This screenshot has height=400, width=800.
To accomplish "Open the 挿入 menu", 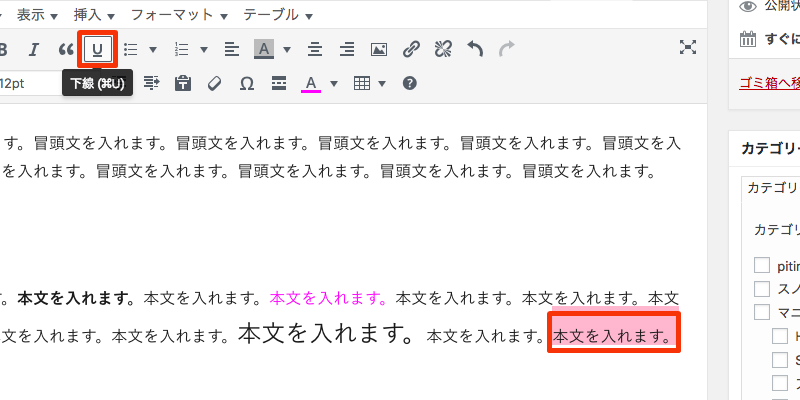I will coord(94,15).
